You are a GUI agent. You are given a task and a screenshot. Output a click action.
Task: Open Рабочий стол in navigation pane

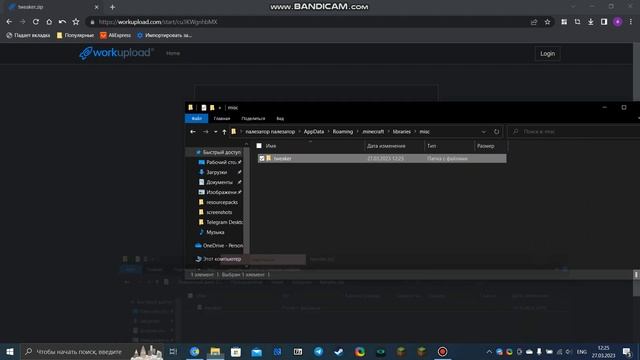tap(220, 162)
